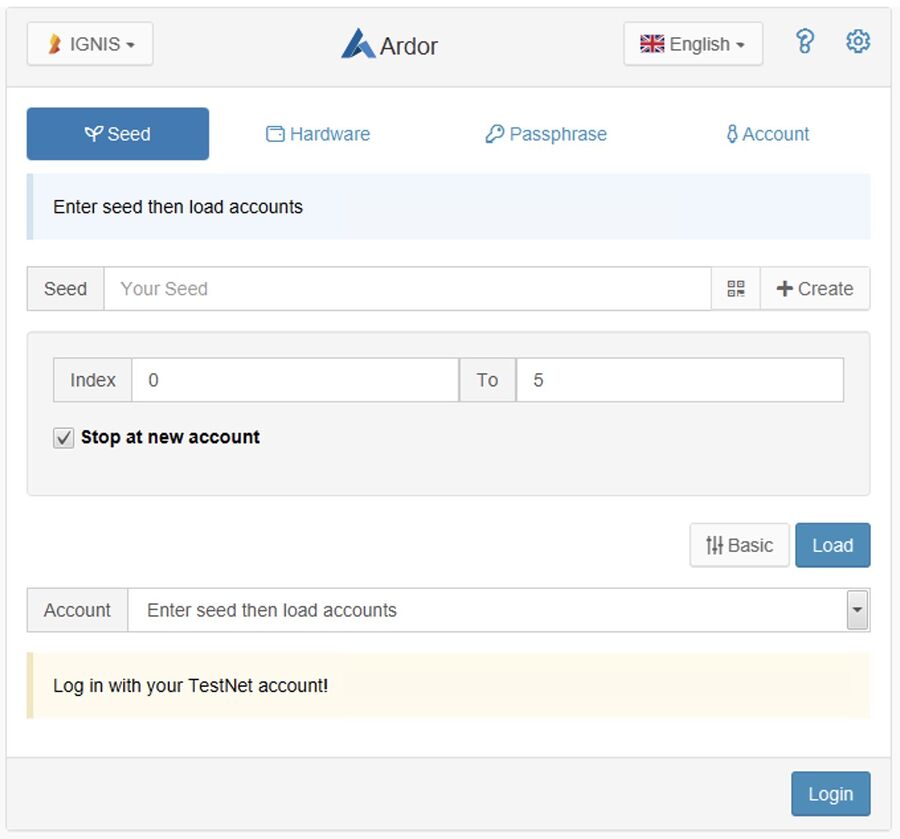Image resolution: width=900 pixels, height=839 pixels.
Task: Click the Account person icon
Action: [733, 133]
